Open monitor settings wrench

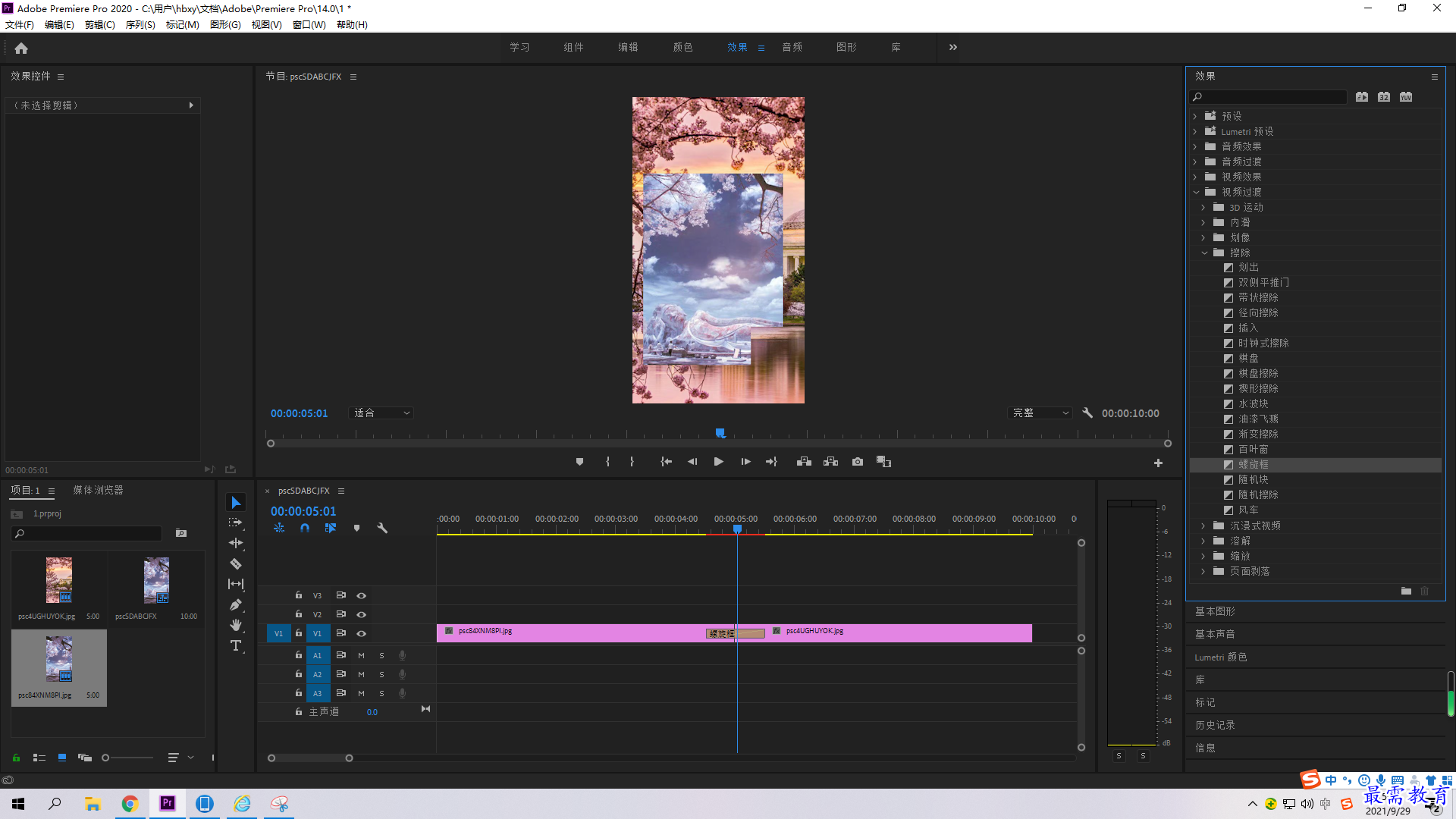[1087, 413]
